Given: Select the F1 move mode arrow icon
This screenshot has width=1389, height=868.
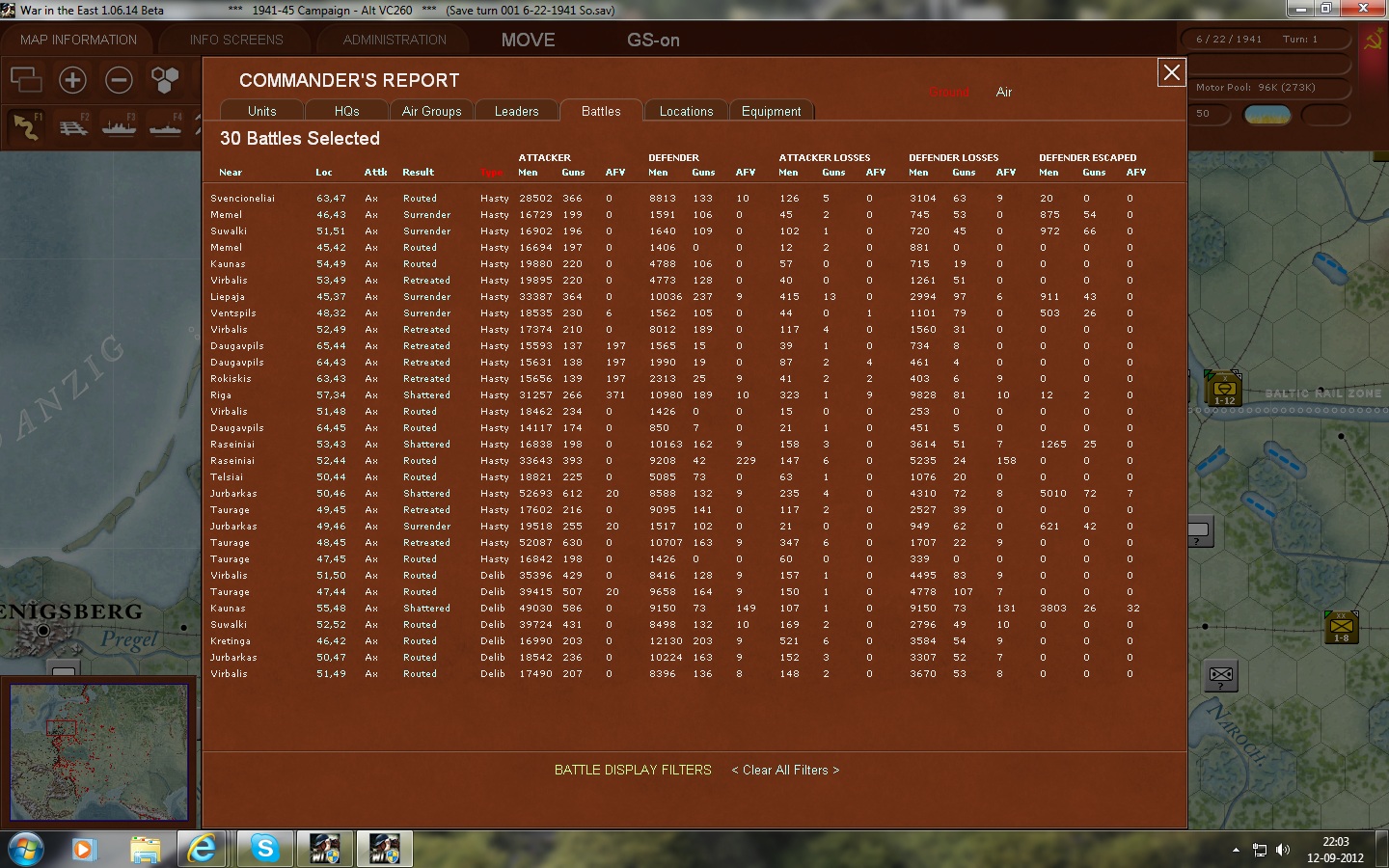Looking at the screenshot, I should pos(27,125).
